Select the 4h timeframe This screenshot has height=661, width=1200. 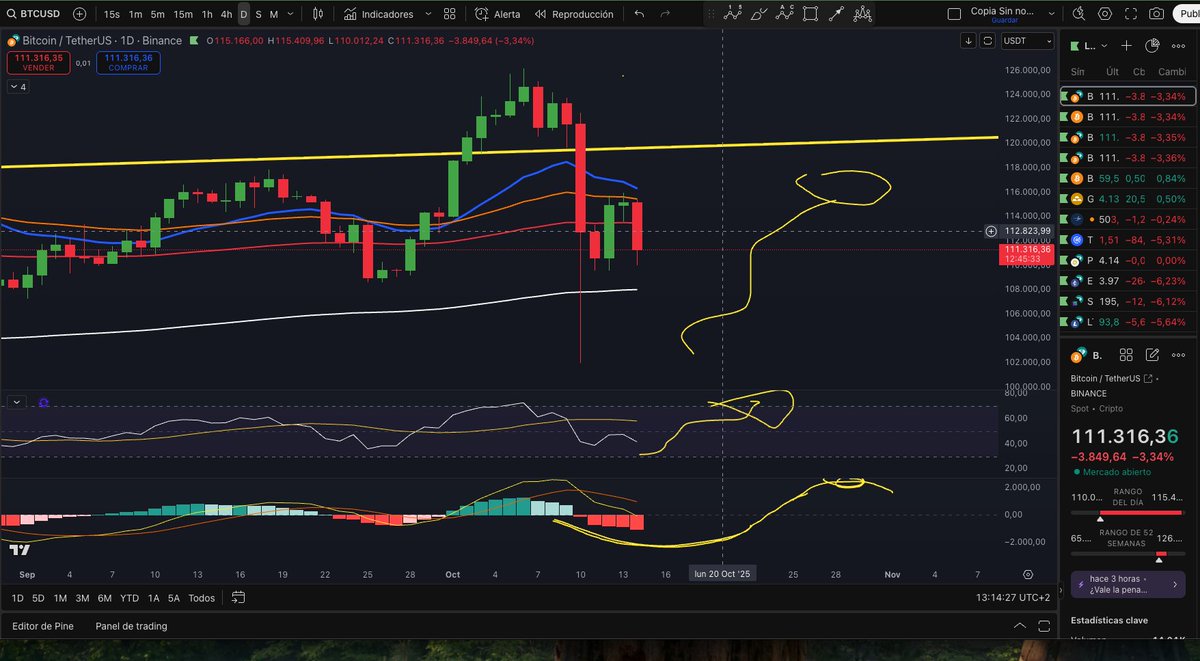click(227, 15)
